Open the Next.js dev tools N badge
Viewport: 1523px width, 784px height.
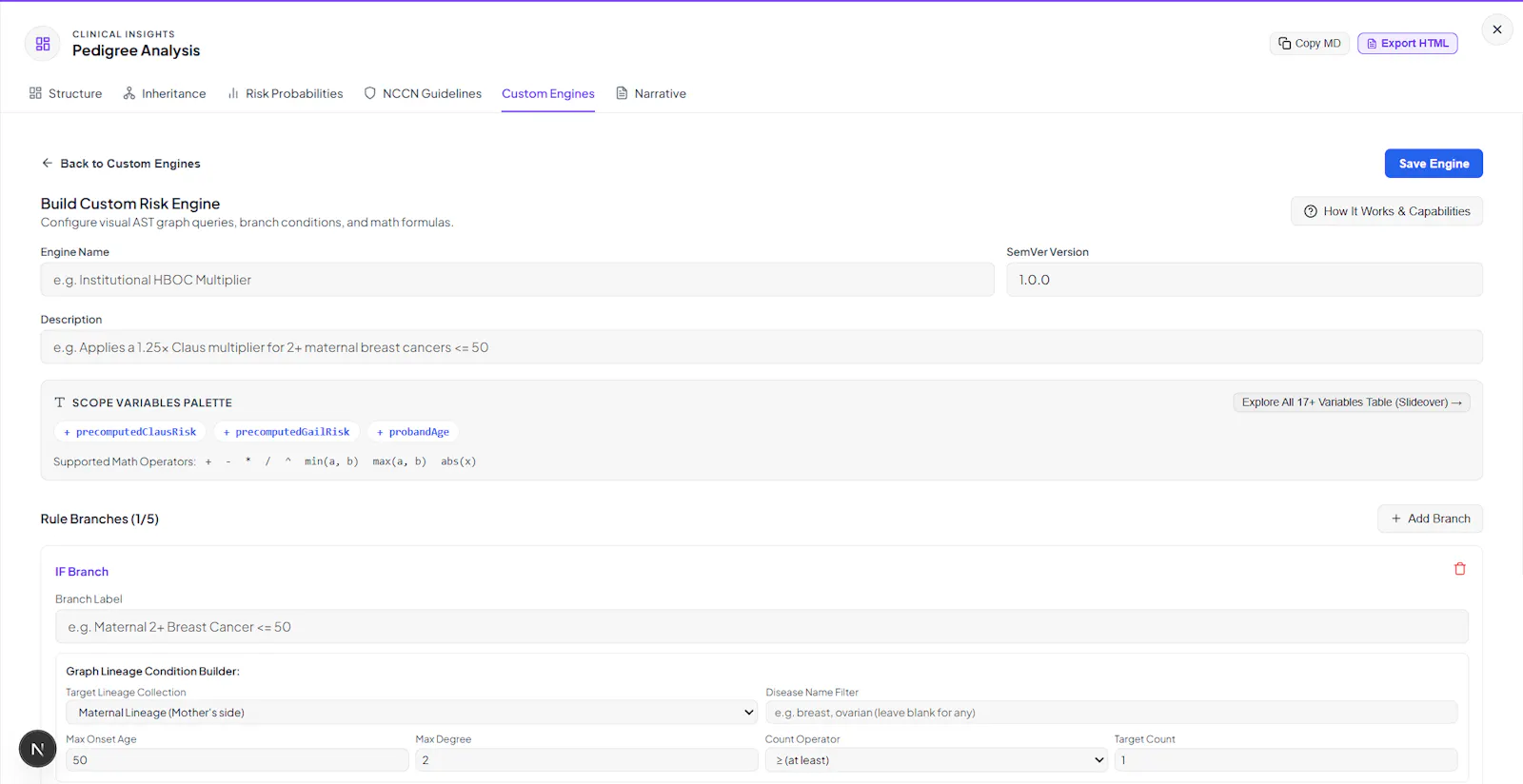coord(38,749)
